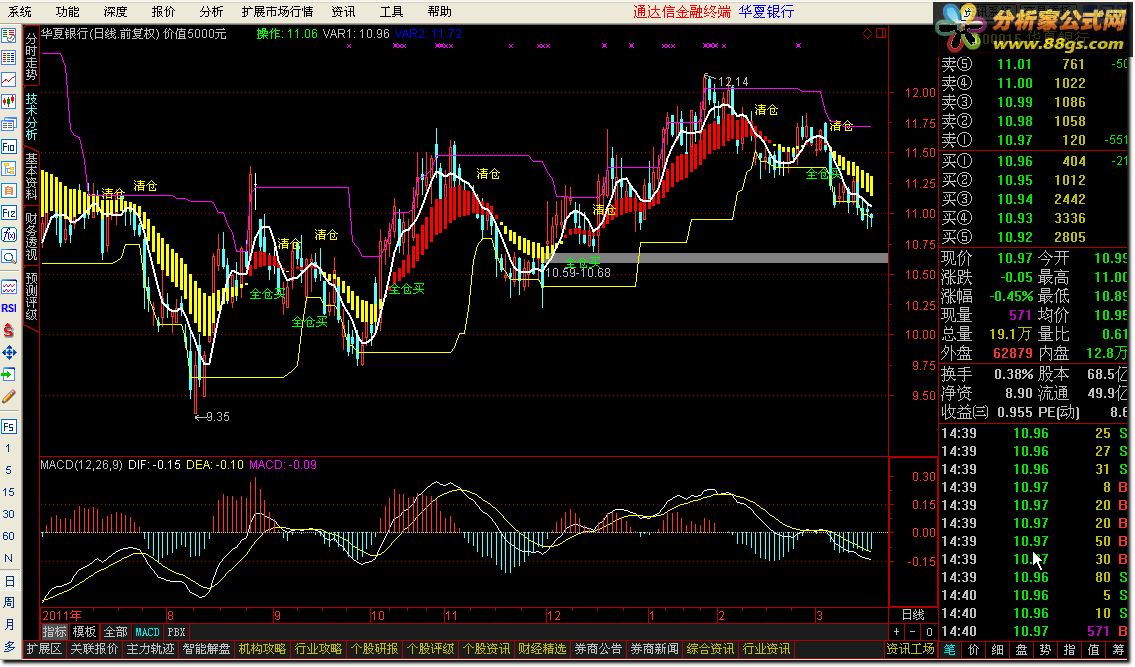This screenshot has width=1135, height=667.
Task: Click the minus zoom-out button under 日线
Action: (913, 632)
